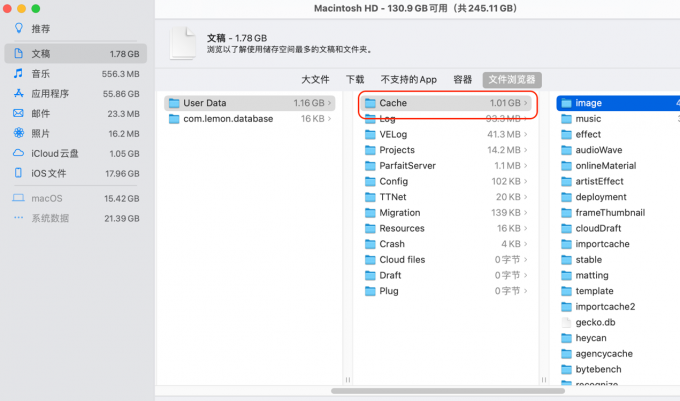Image resolution: width=680 pixels, height=401 pixels.
Task: Select the 文件浏览器 tab
Action: [x=512, y=80]
